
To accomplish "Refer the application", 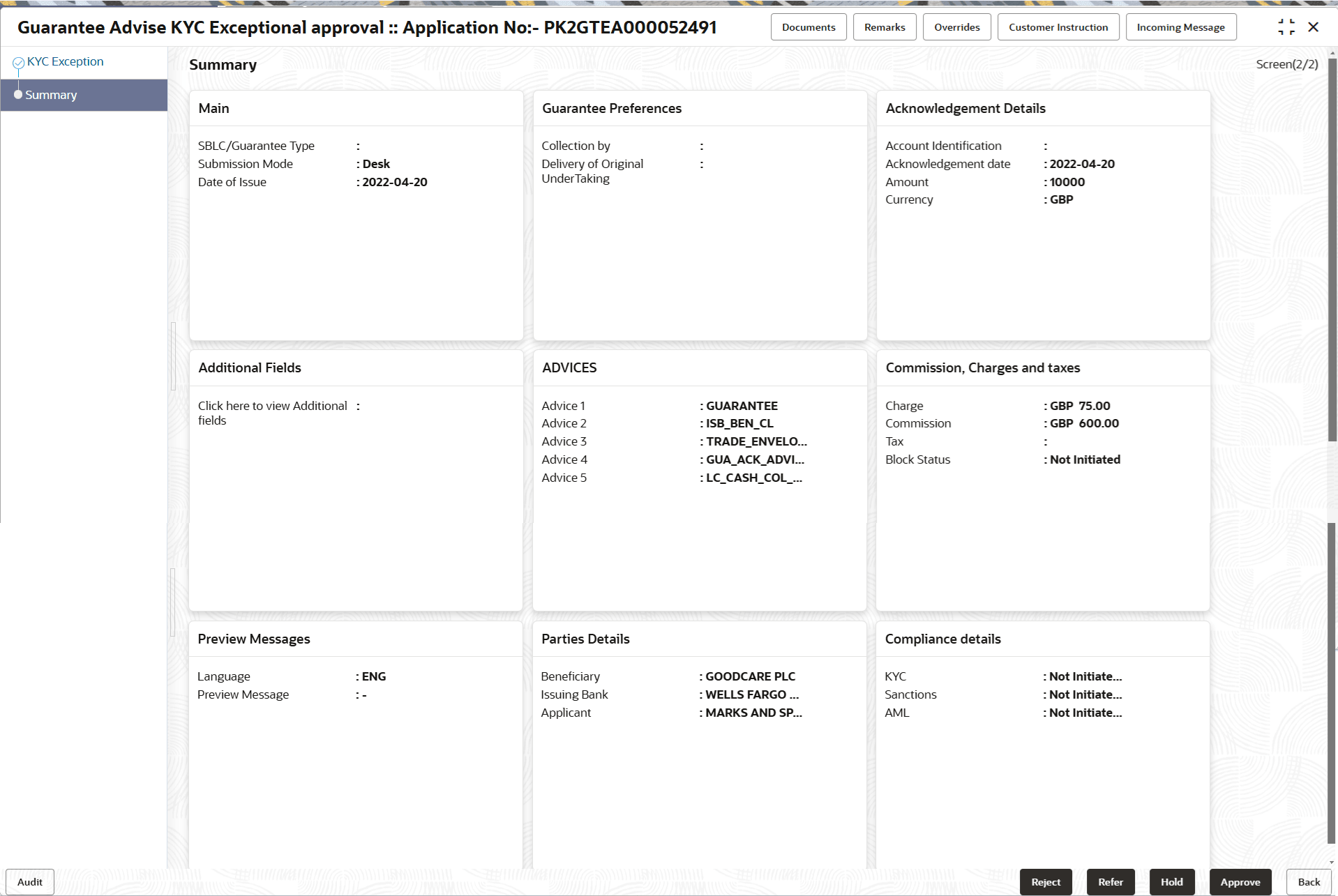I will [x=1110, y=881].
